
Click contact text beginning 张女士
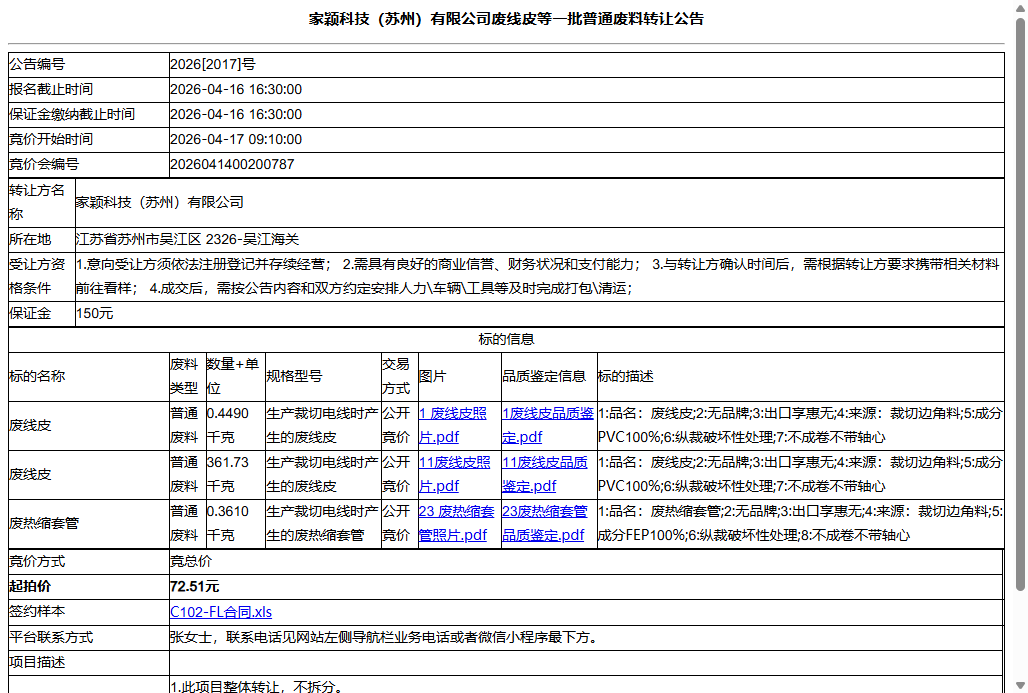[386, 637]
